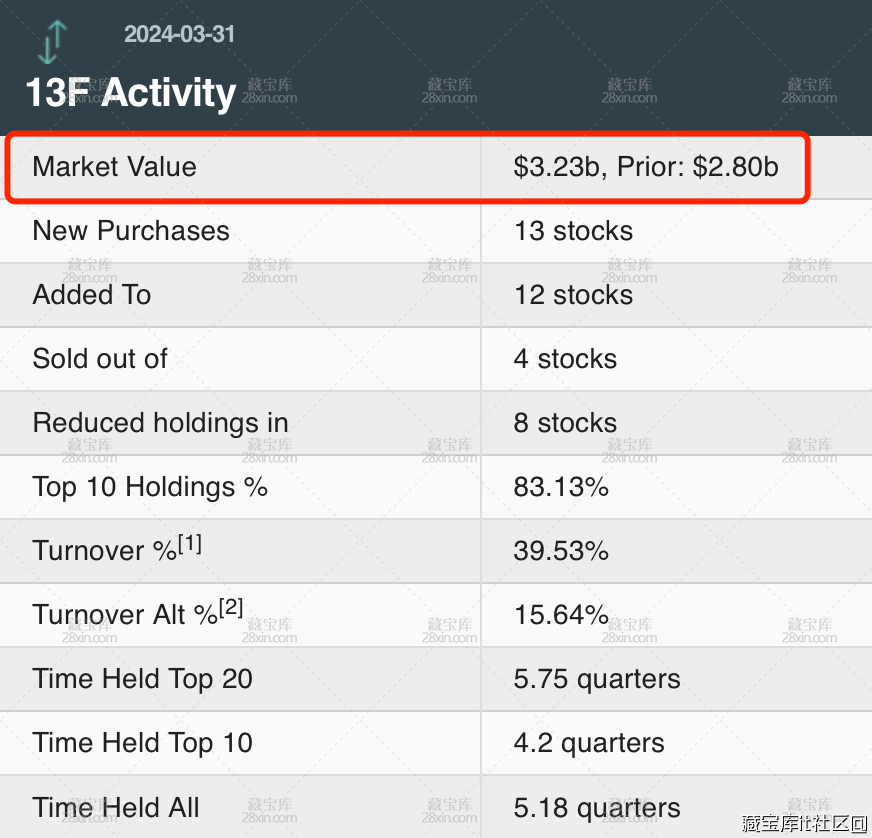Select the 13F Activity heading
This screenshot has height=838, width=872.
(x=130, y=93)
